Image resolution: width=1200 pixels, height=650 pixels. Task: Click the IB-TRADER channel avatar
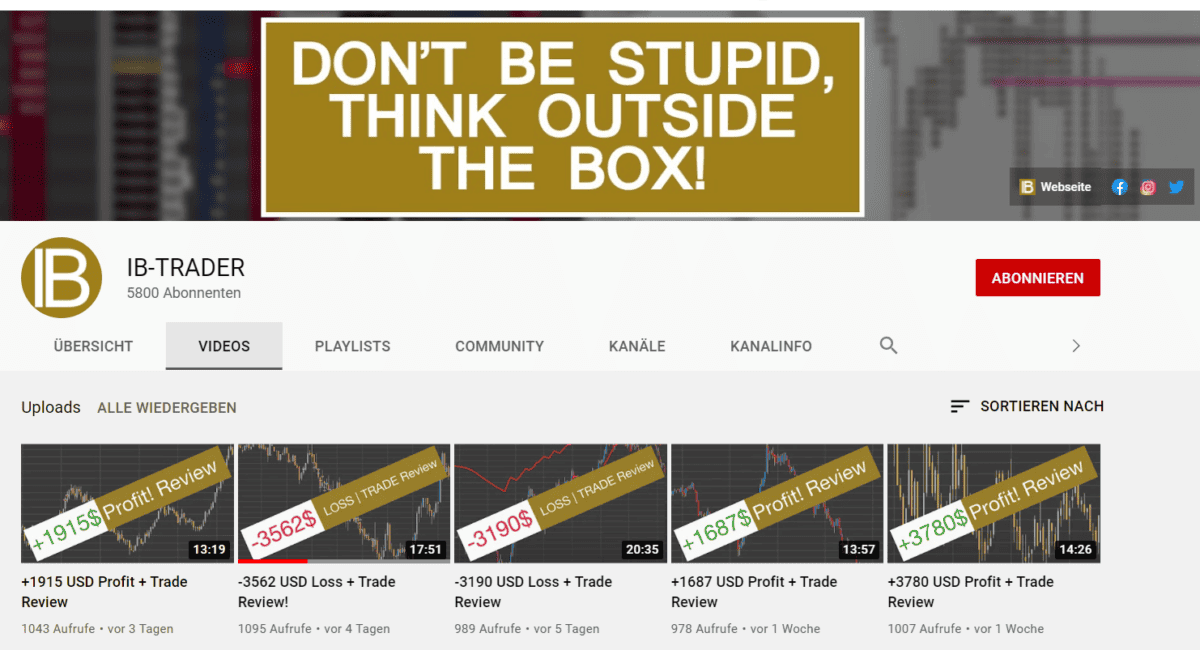[x=61, y=278]
